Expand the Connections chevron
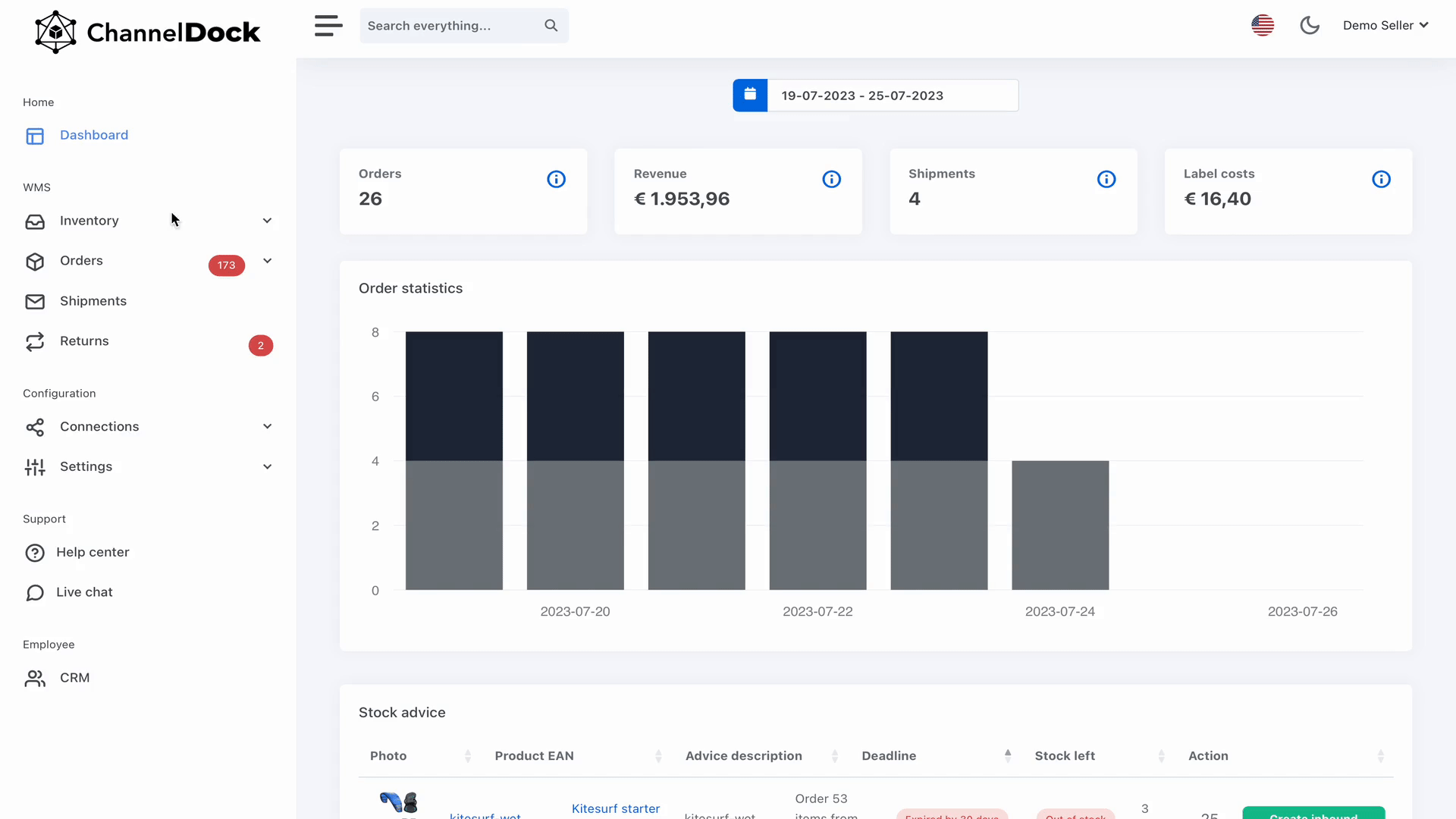1456x819 pixels. 267,426
